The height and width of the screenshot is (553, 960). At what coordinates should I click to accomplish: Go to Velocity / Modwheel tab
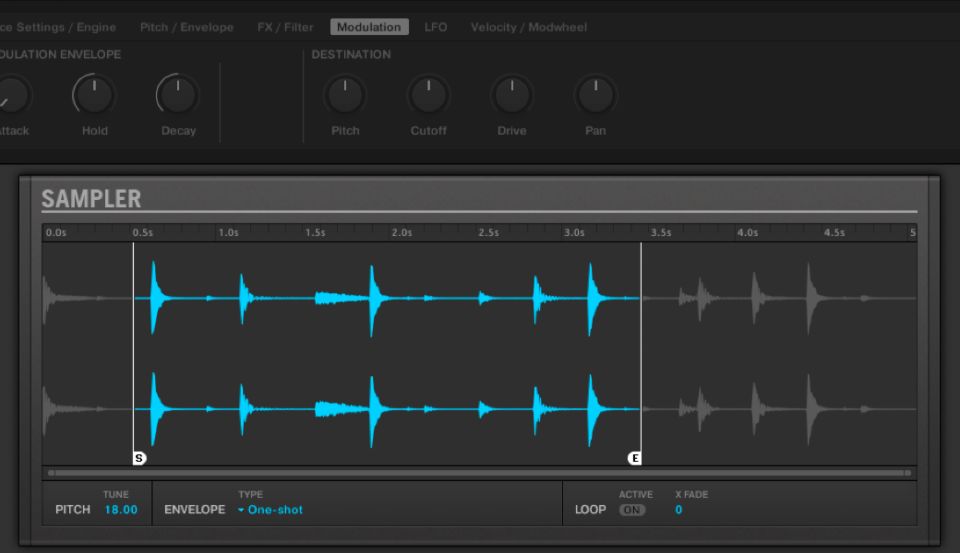tap(528, 27)
